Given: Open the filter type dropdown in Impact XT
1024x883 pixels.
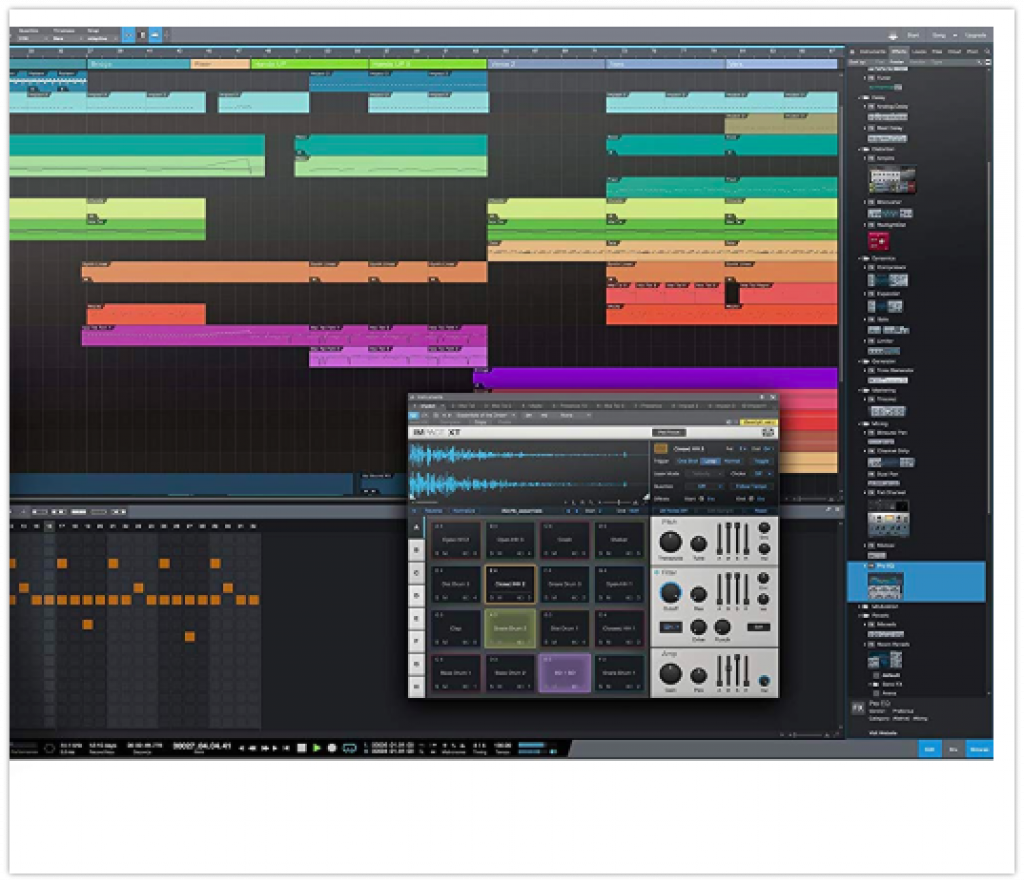Looking at the screenshot, I should click(x=670, y=627).
